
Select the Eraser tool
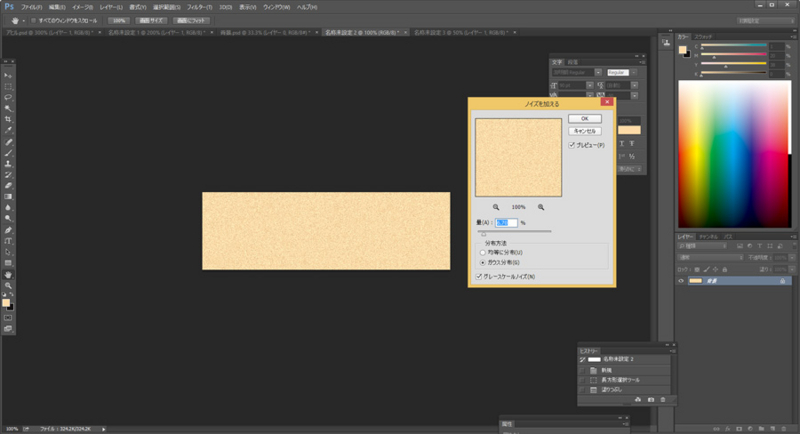pyautogui.click(x=8, y=186)
